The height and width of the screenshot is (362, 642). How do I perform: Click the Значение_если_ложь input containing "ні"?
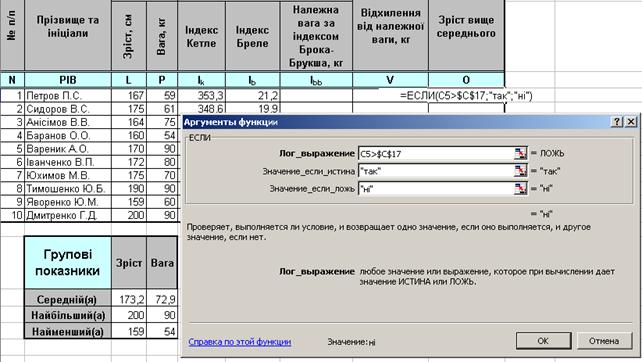436,188
